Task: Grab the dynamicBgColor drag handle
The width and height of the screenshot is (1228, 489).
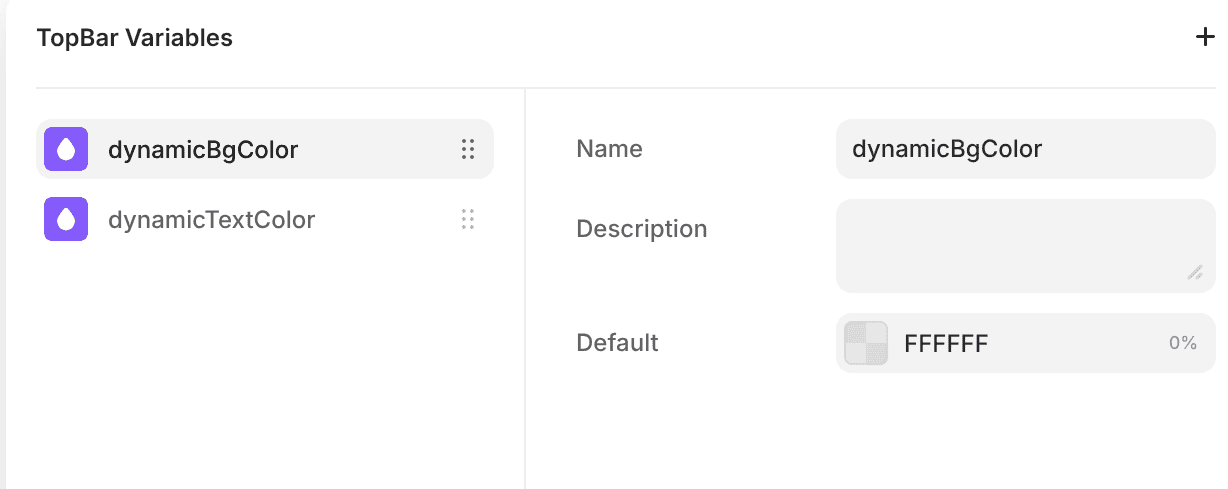Action: (x=467, y=150)
